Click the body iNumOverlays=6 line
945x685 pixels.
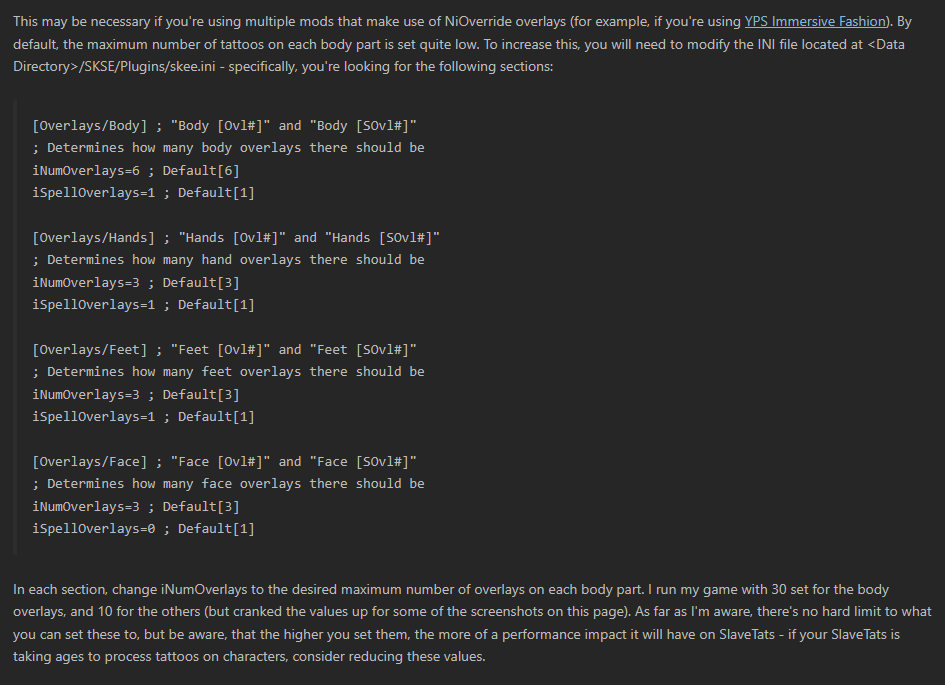click(x=136, y=170)
